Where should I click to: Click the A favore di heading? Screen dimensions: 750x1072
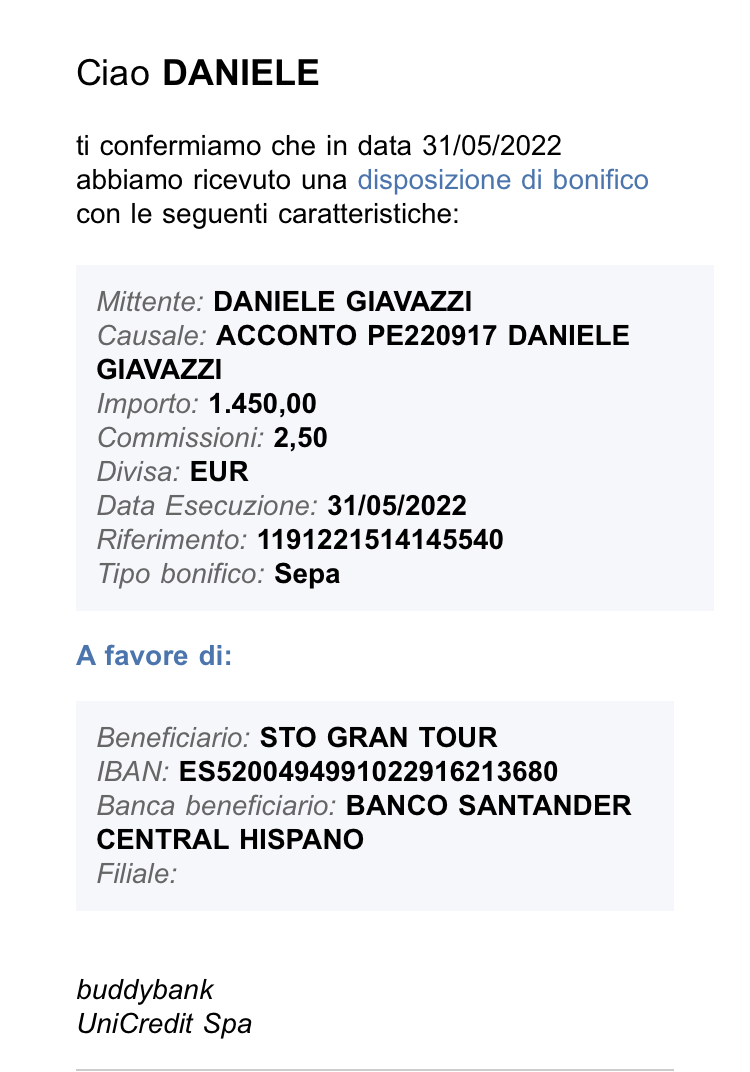[x=154, y=655]
